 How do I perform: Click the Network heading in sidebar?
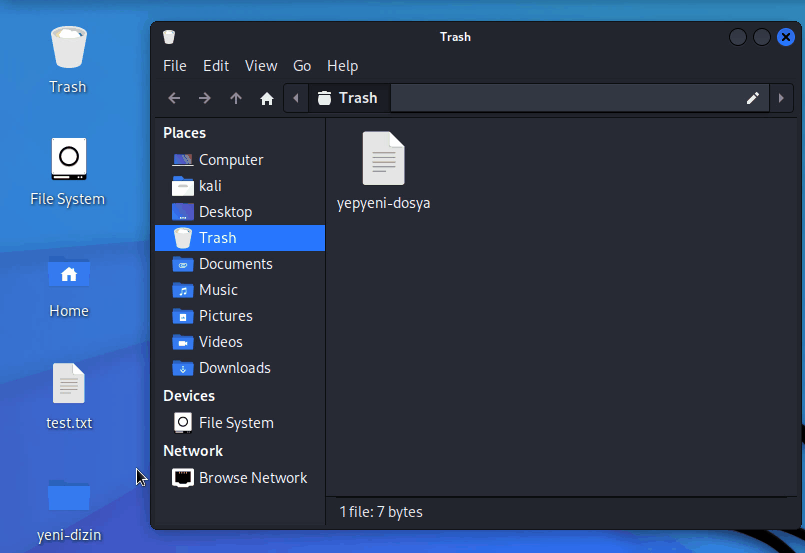tap(193, 451)
